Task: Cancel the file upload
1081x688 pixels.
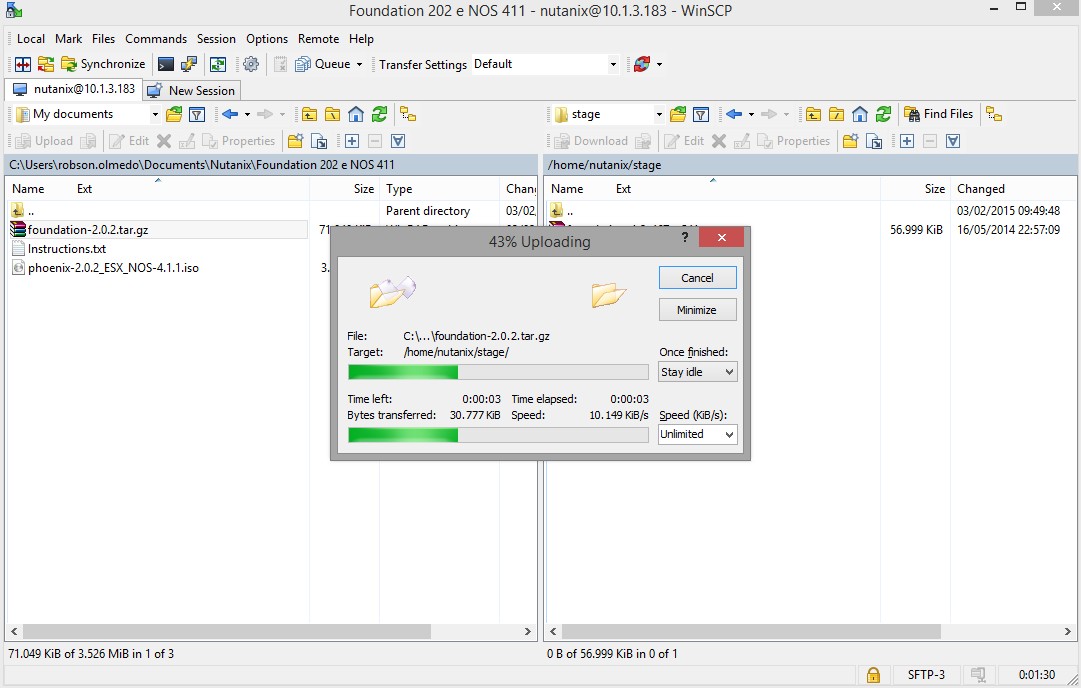Action: point(697,278)
